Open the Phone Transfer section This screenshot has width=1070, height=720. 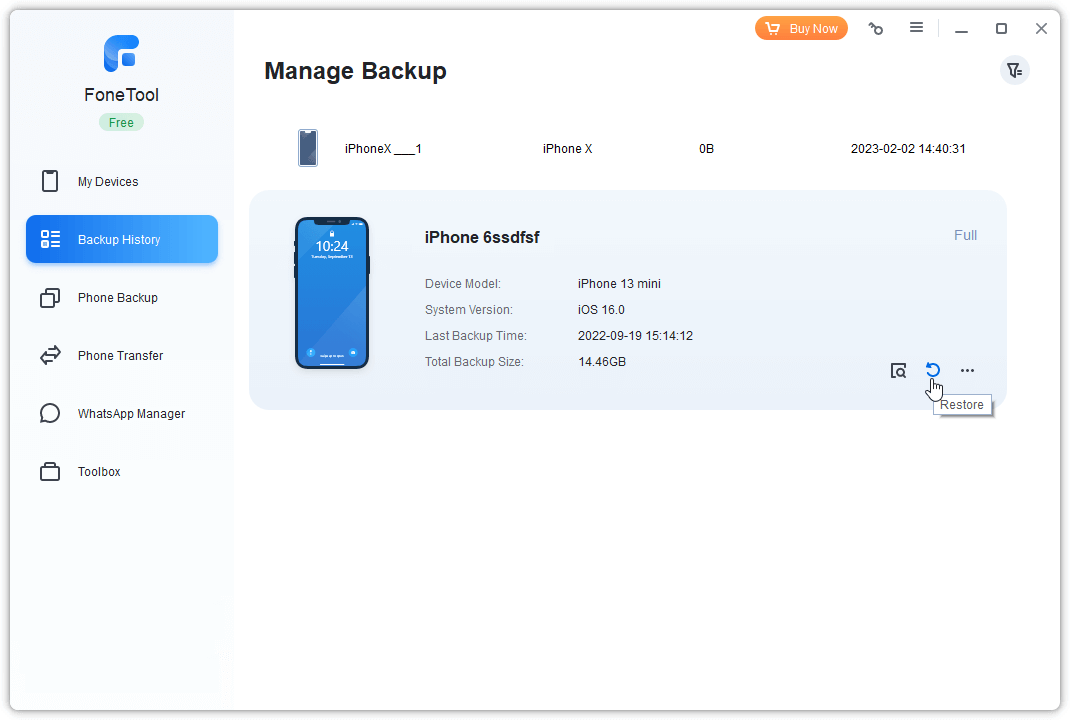pos(121,356)
